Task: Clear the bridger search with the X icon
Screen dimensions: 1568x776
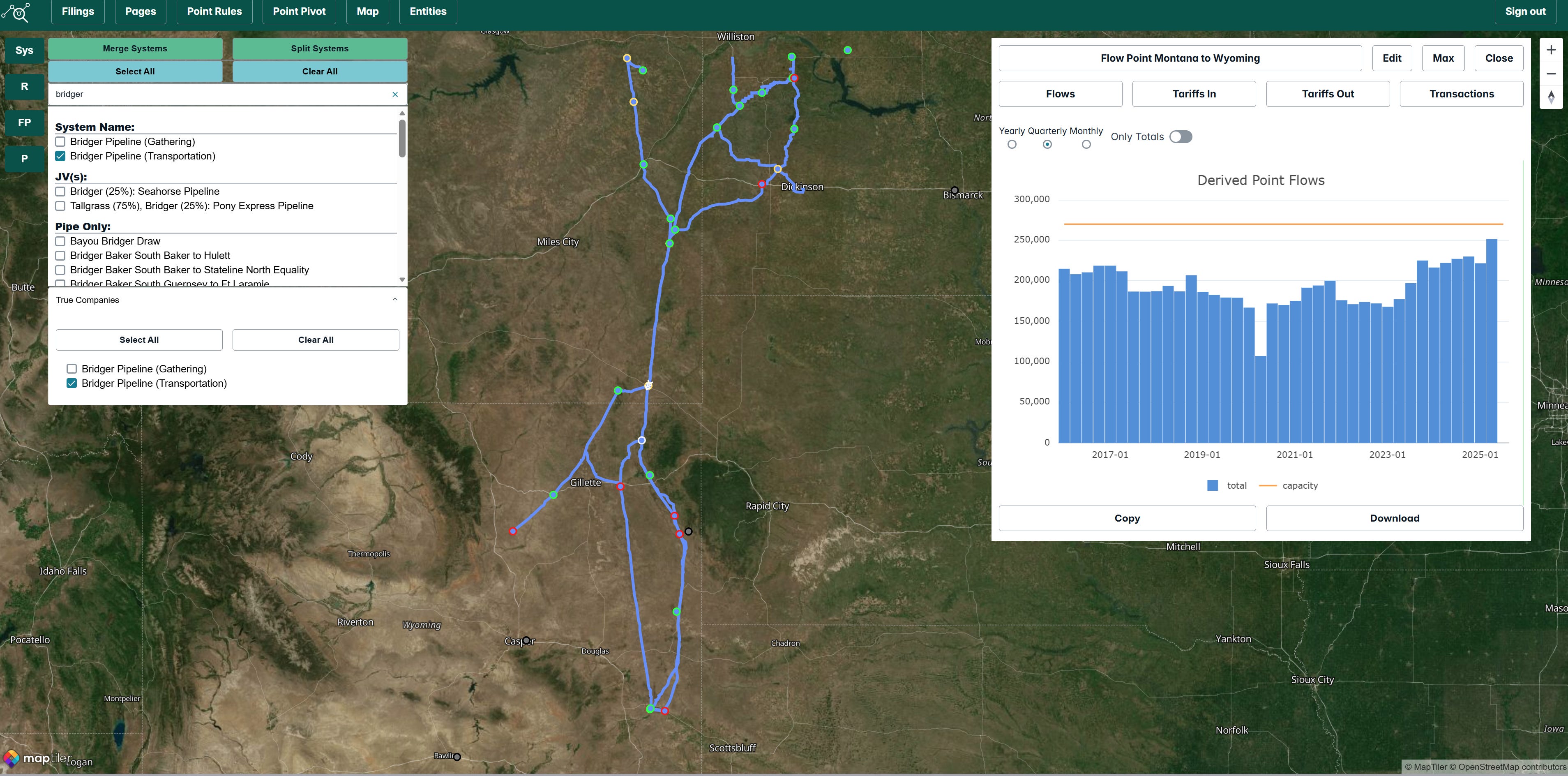Action: (395, 95)
